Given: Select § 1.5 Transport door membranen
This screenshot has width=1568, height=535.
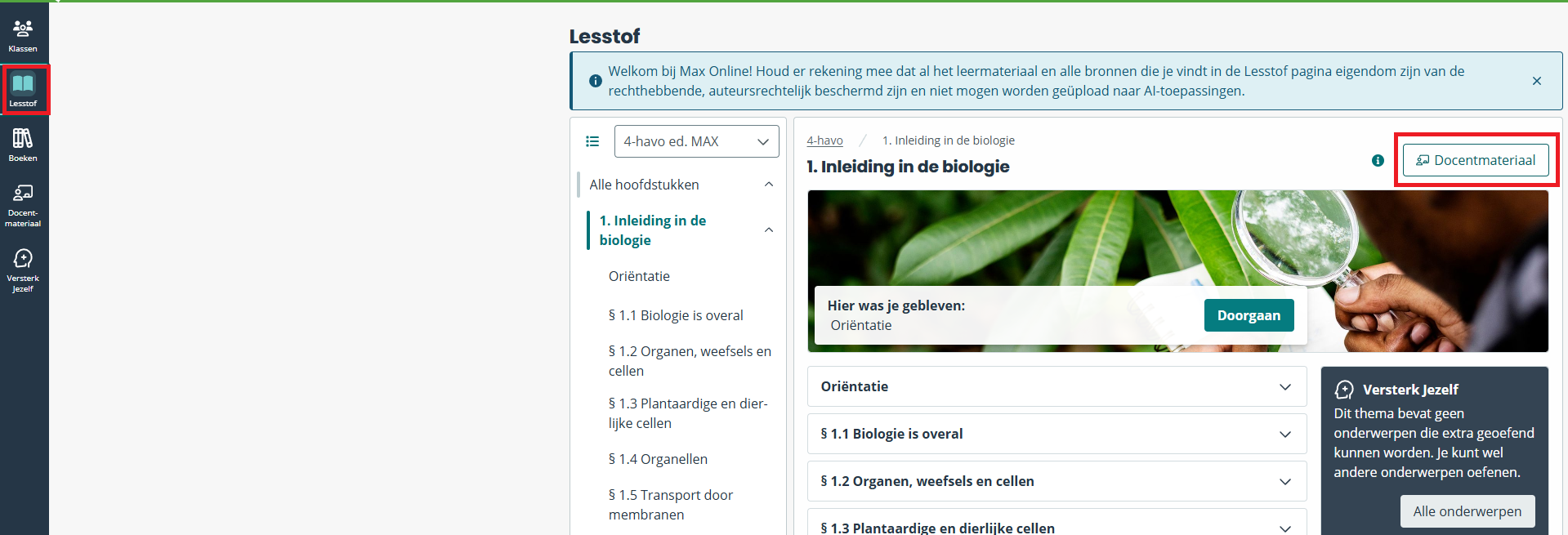Looking at the screenshot, I should pos(670,505).
